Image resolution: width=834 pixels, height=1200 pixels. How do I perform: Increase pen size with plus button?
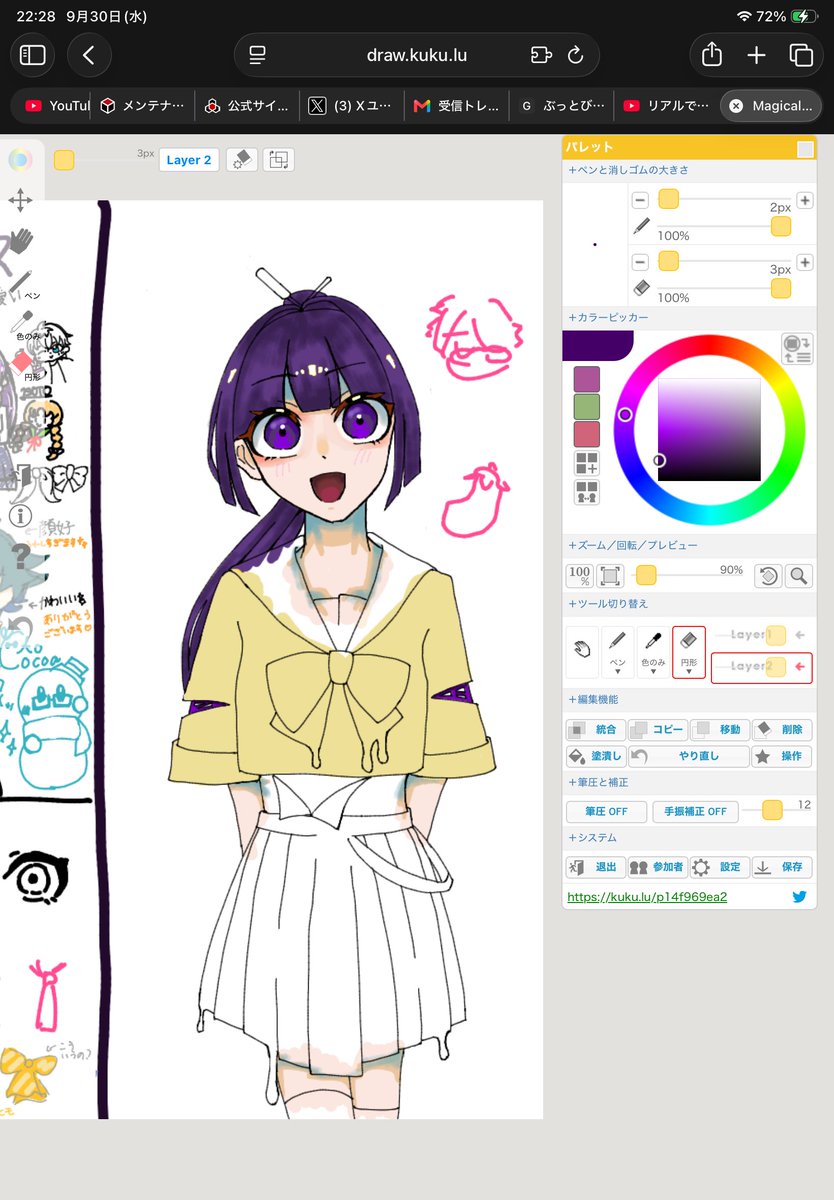805,201
